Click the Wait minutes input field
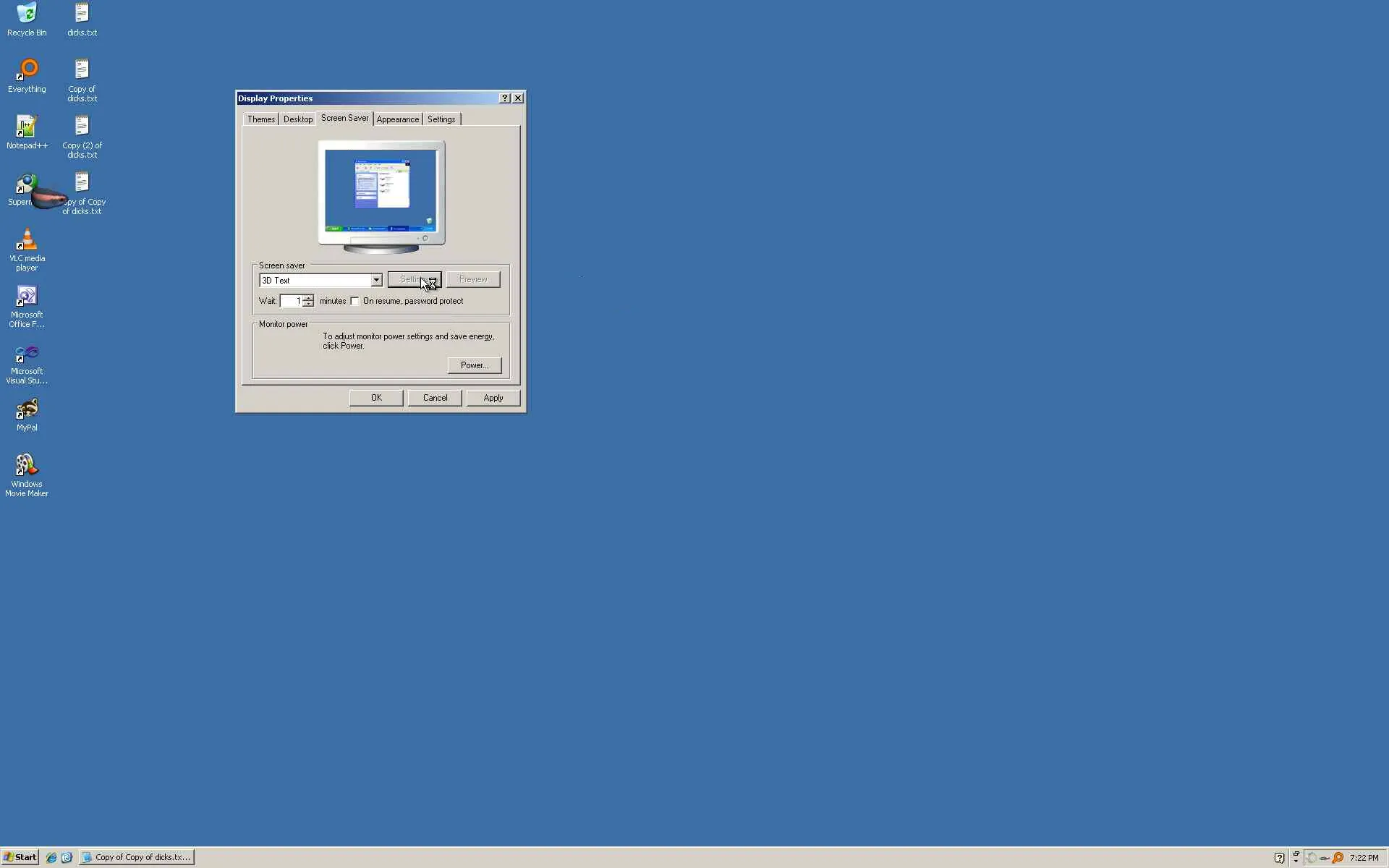Viewport: 1389px width, 868px height. point(291,301)
